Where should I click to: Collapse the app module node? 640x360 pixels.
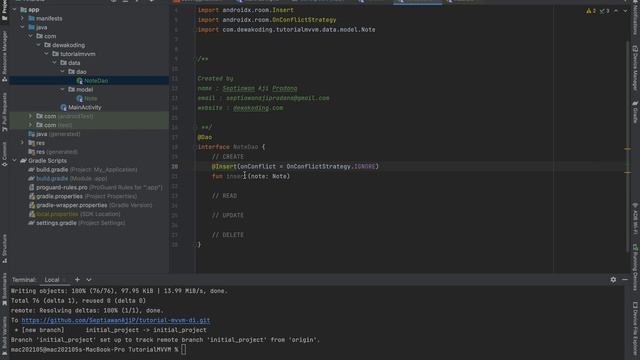point(14,9)
